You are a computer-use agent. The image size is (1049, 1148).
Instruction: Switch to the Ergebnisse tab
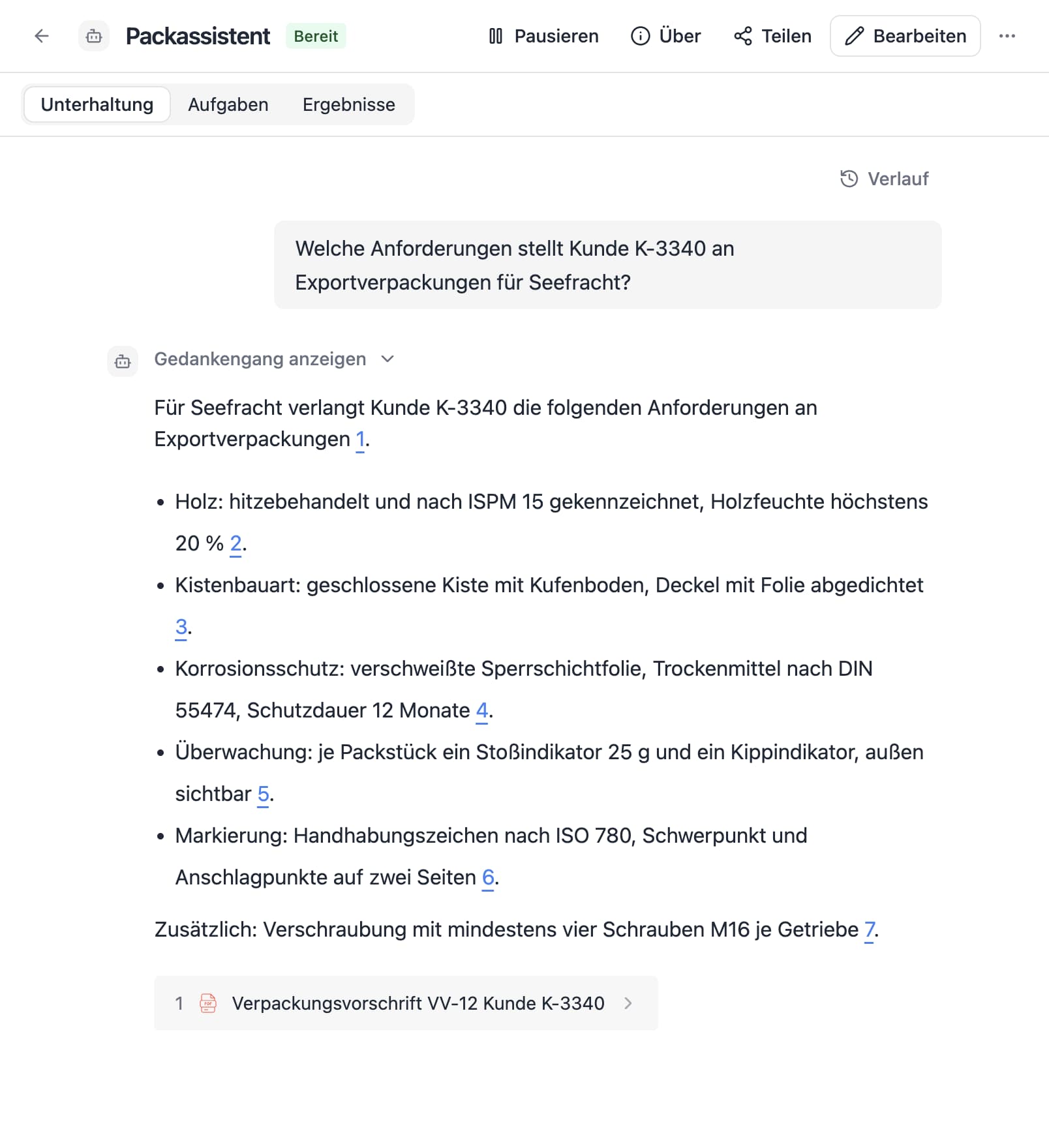coord(349,104)
